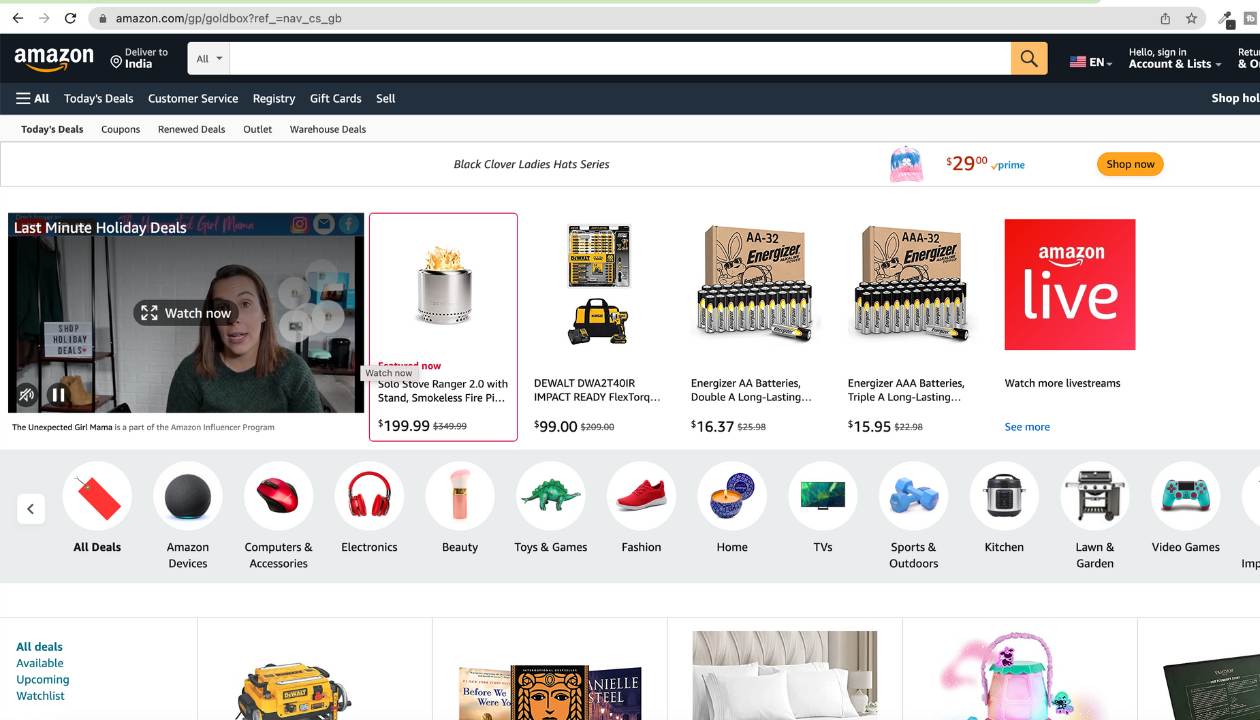The width and height of the screenshot is (1260, 720).
Task: Switch to the Outlet tab
Action: [x=257, y=129]
